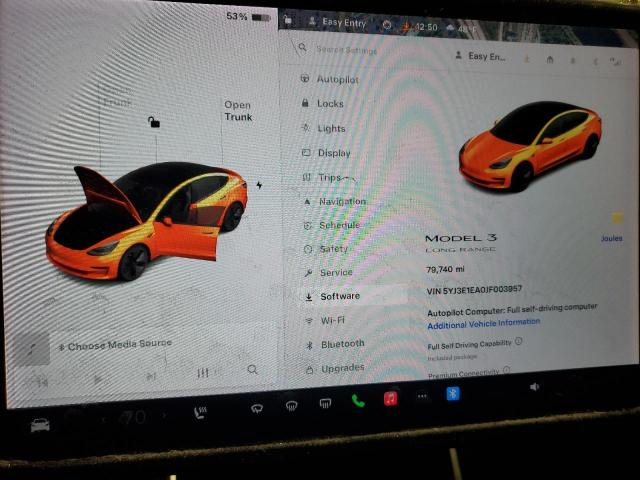Open the Autopilot settings
The height and width of the screenshot is (480, 640).
click(330, 79)
